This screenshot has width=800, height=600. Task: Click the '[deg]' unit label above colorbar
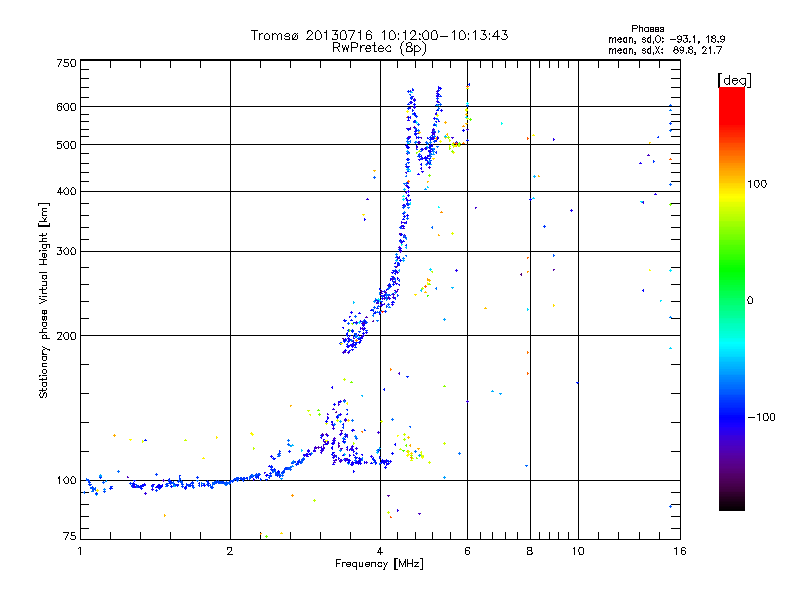point(735,80)
